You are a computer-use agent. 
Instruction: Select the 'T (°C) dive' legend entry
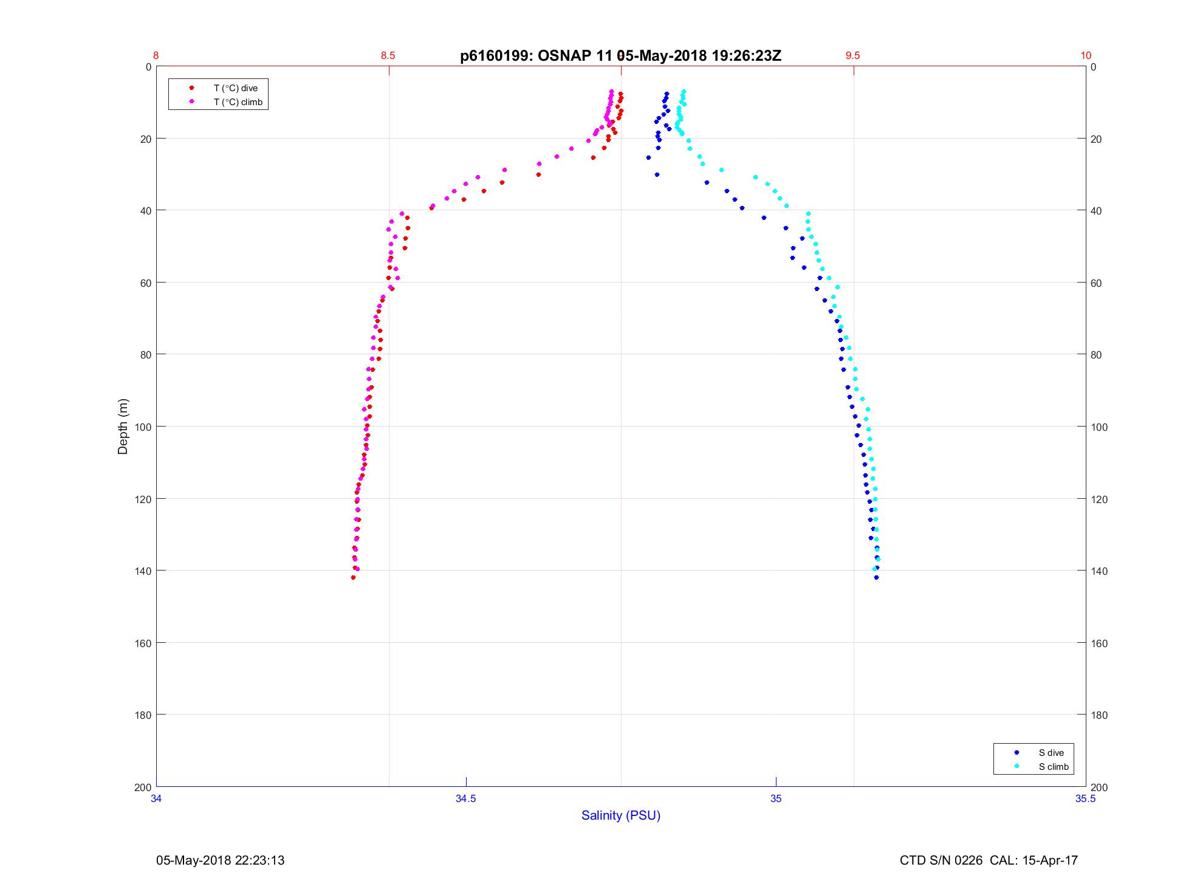235,88
